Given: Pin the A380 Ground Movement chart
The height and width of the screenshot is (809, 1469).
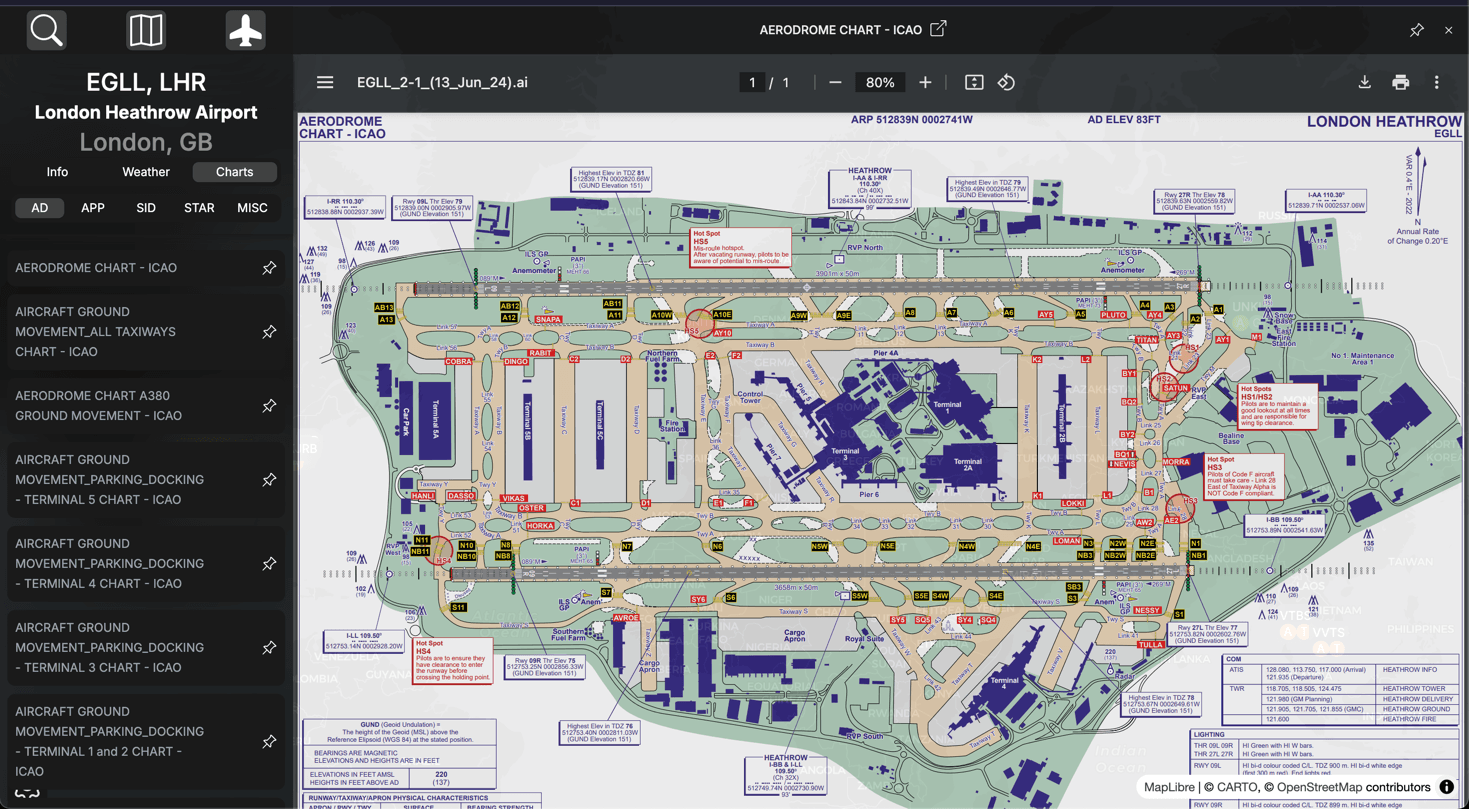Looking at the screenshot, I should click(x=269, y=406).
